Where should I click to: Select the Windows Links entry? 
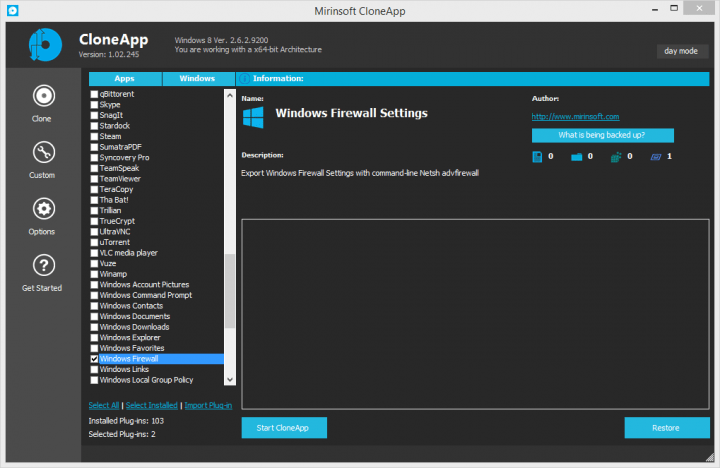124,369
